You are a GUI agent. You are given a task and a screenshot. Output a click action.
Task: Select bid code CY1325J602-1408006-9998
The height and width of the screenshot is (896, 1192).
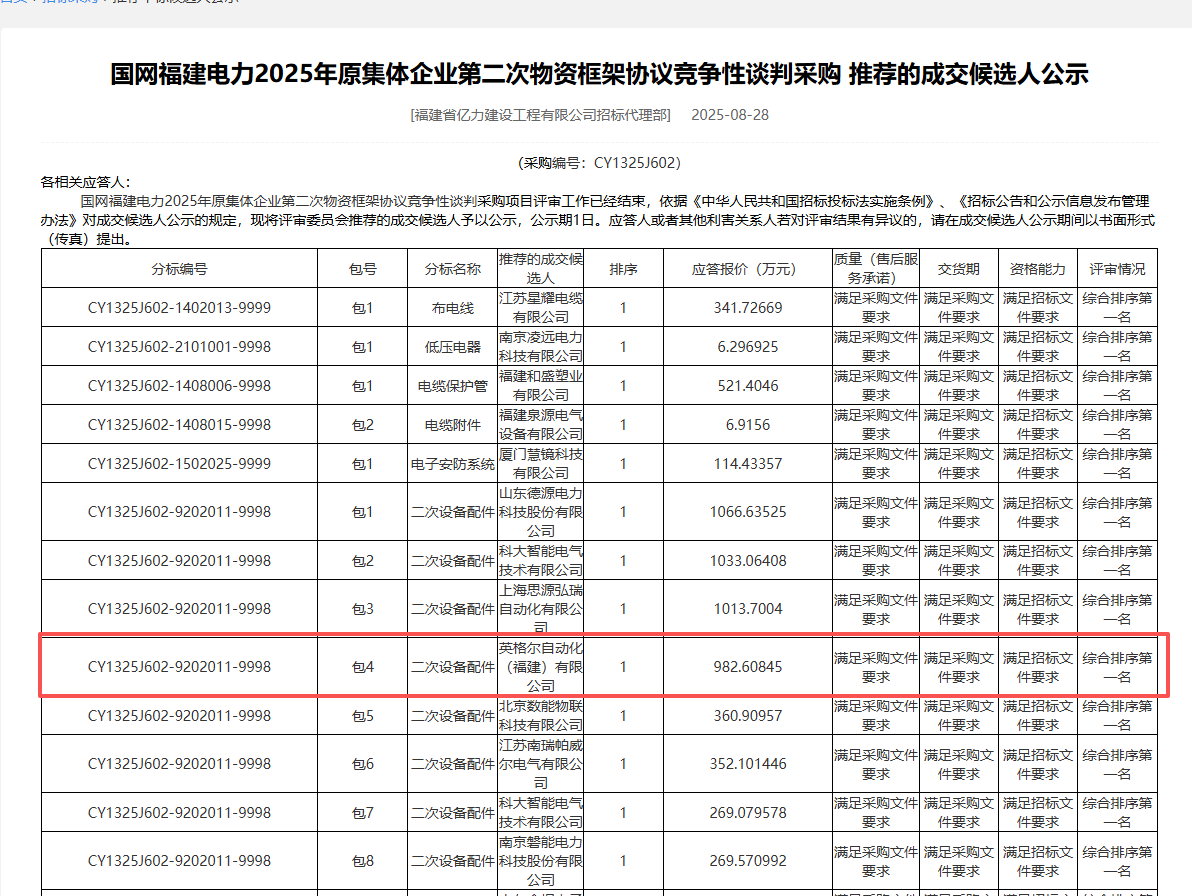click(x=179, y=386)
